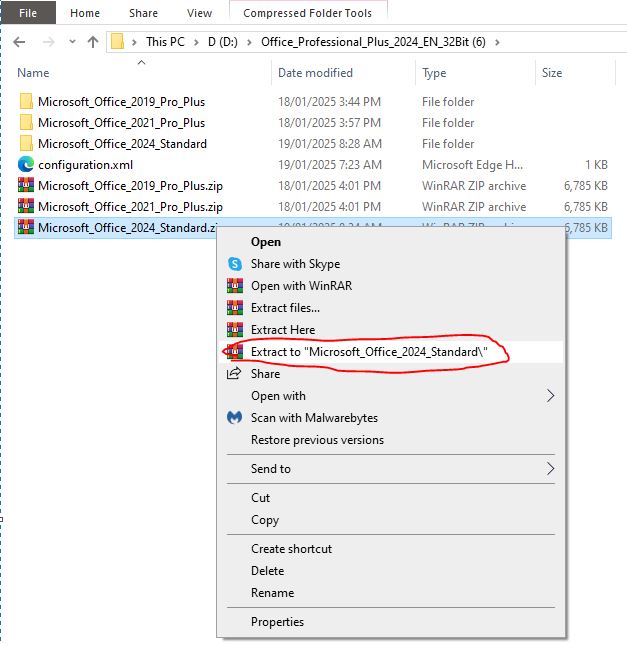Choose Cut in context menu

pyautogui.click(x=260, y=498)
